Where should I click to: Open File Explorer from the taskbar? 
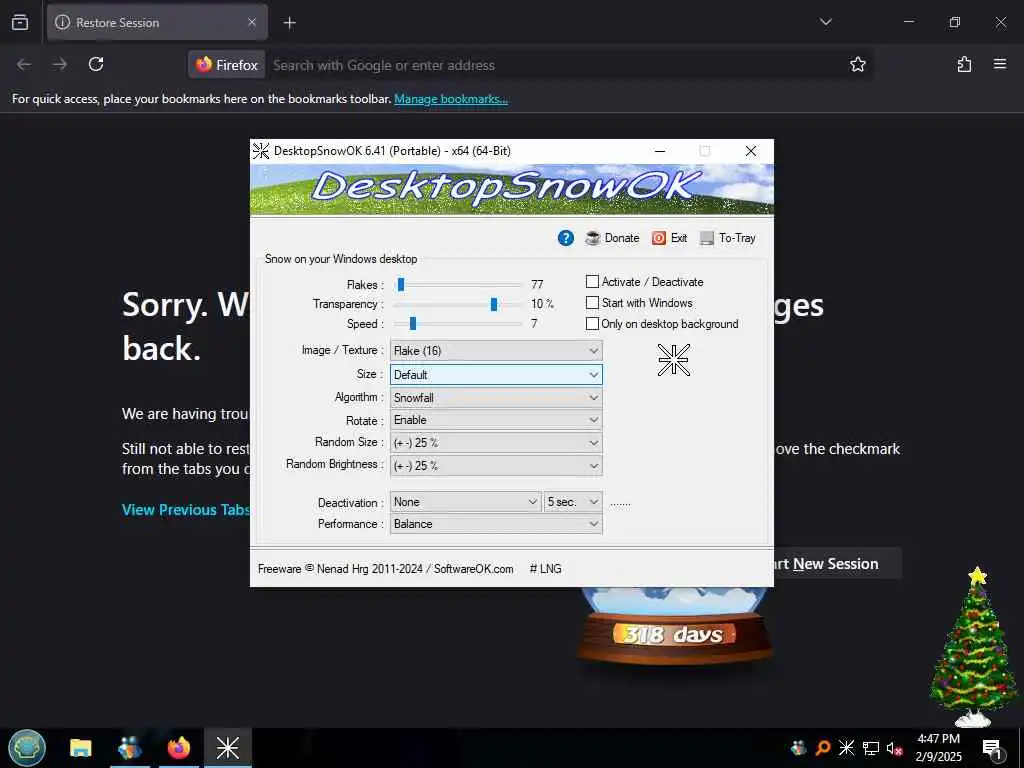(x=81, y=748)
